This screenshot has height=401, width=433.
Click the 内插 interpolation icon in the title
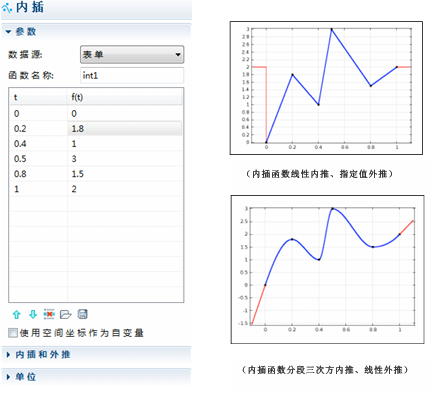tap(7, 8)
